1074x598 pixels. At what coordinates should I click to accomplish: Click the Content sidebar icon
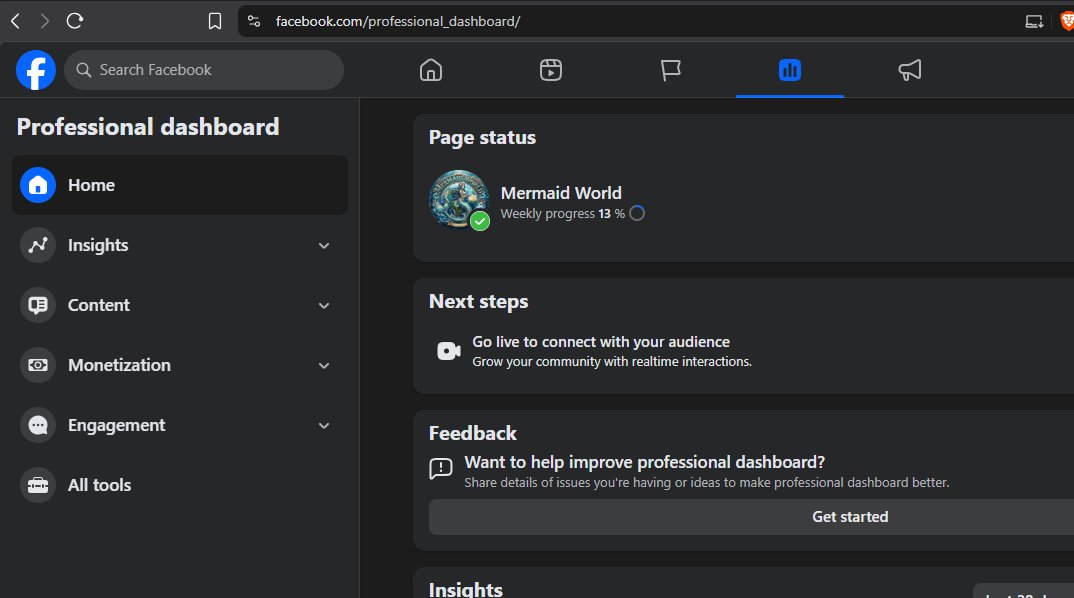pos(38,305)
